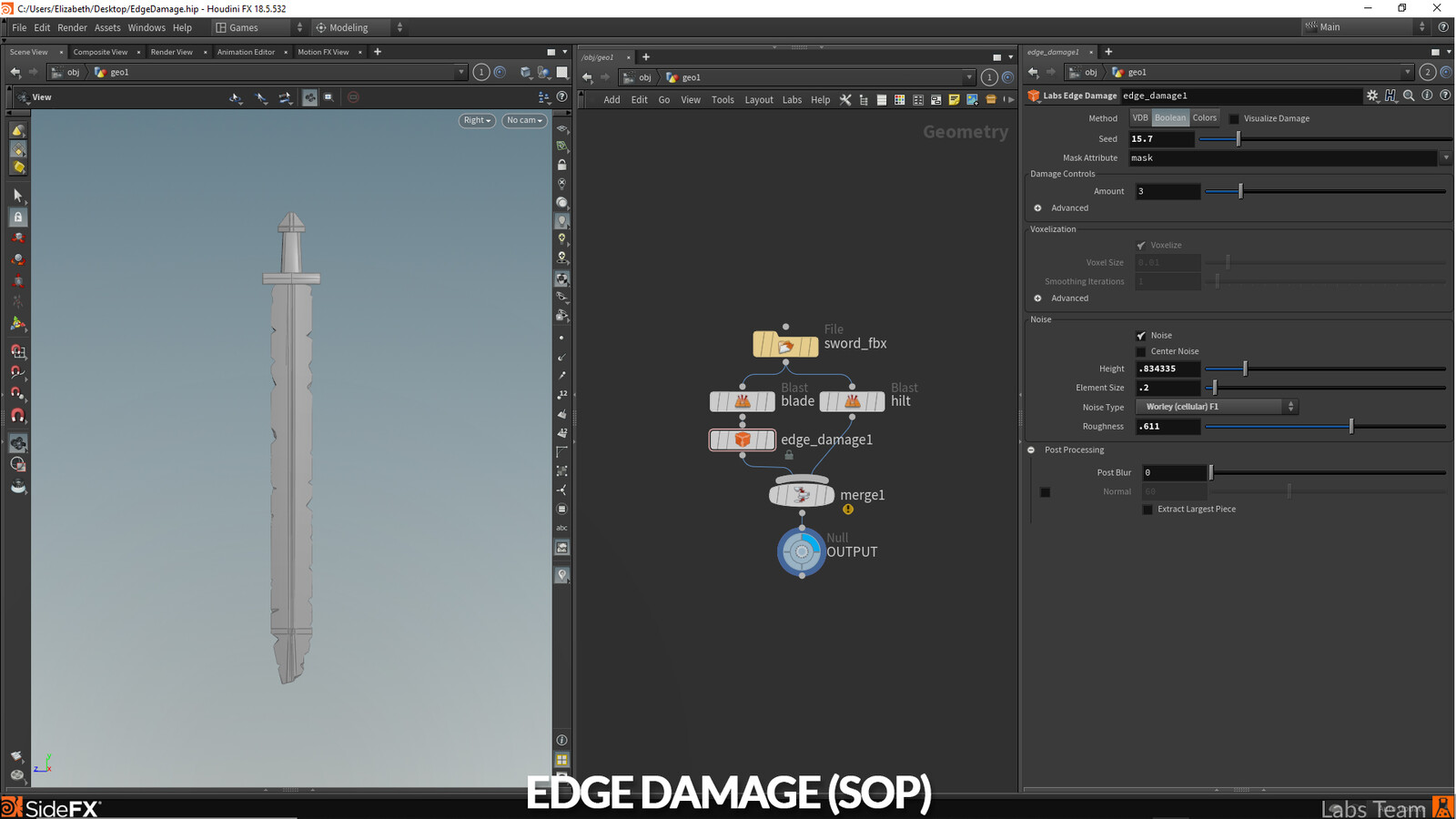
Task: Open the Mask Attribute dropdown arrow
Action: click(1446, 157)
